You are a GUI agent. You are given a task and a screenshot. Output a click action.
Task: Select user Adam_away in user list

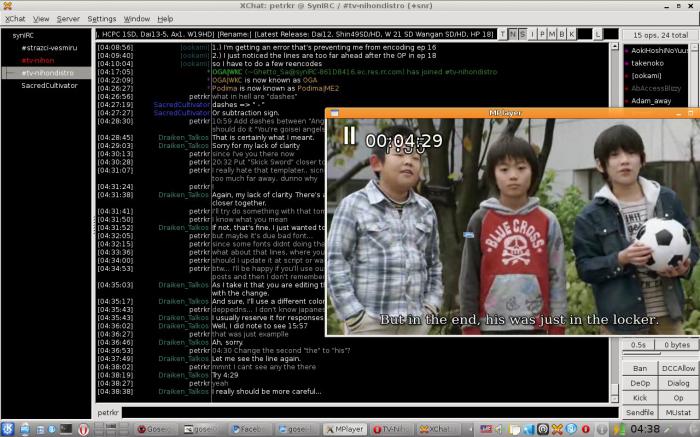point(656,100)
